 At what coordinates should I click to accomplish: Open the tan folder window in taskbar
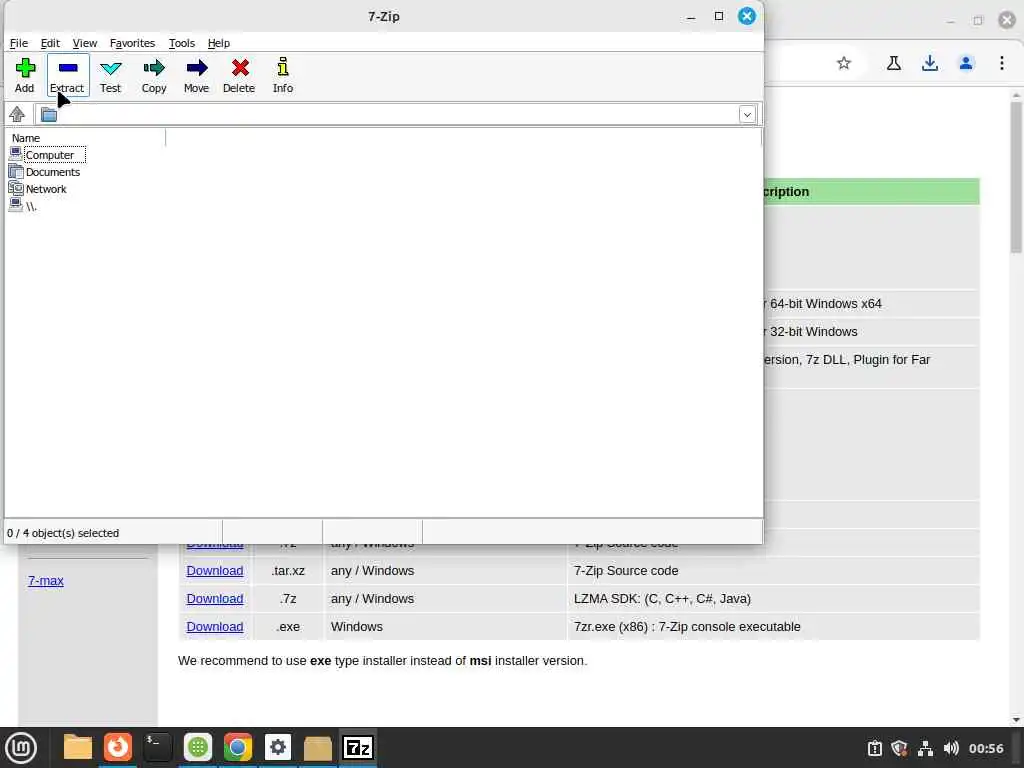click(x=318, y=748)
